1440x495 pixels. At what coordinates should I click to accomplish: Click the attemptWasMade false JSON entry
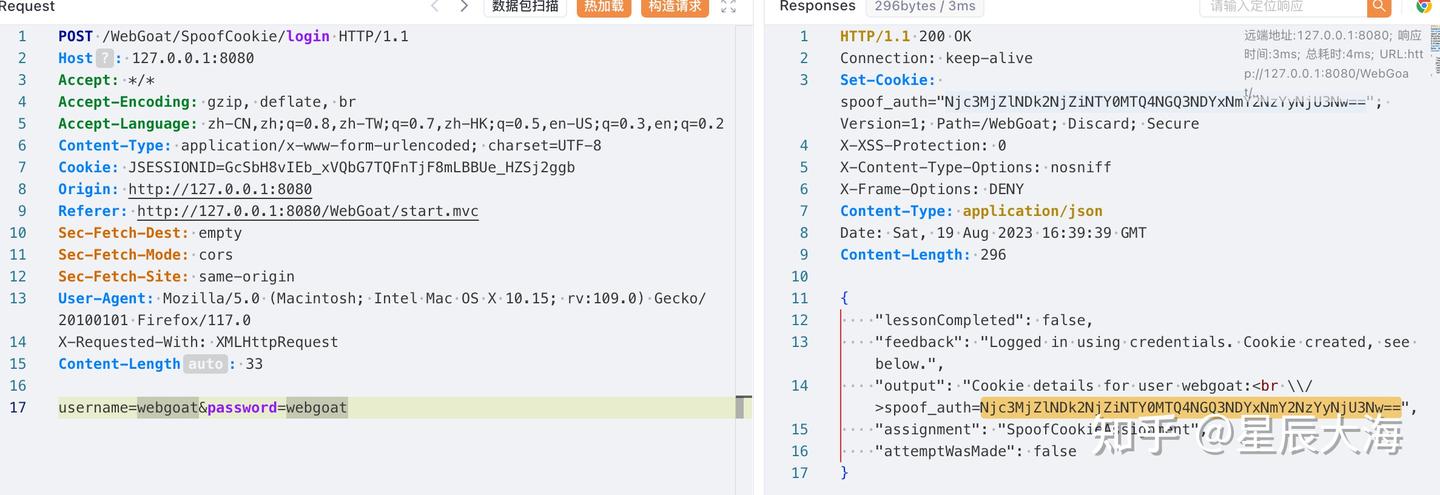pos(975,451)
